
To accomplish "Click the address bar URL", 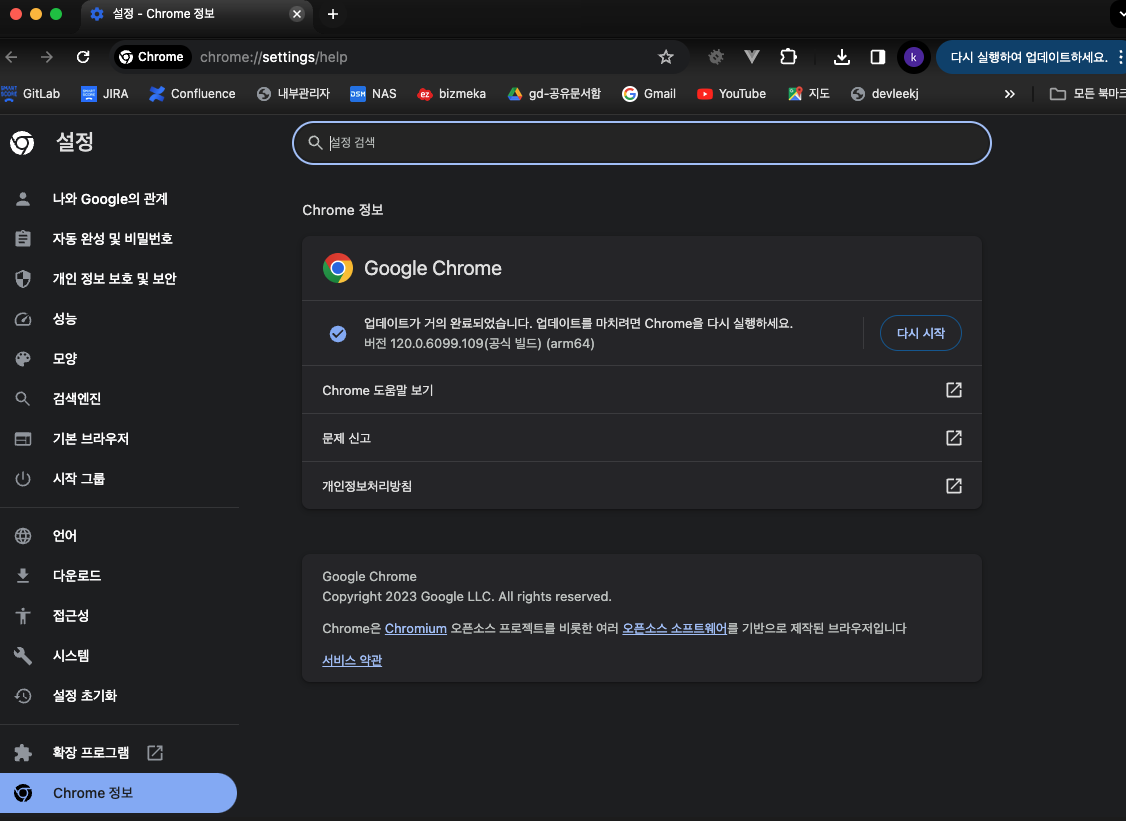I will pyautogui.click(x=274, y=57).
